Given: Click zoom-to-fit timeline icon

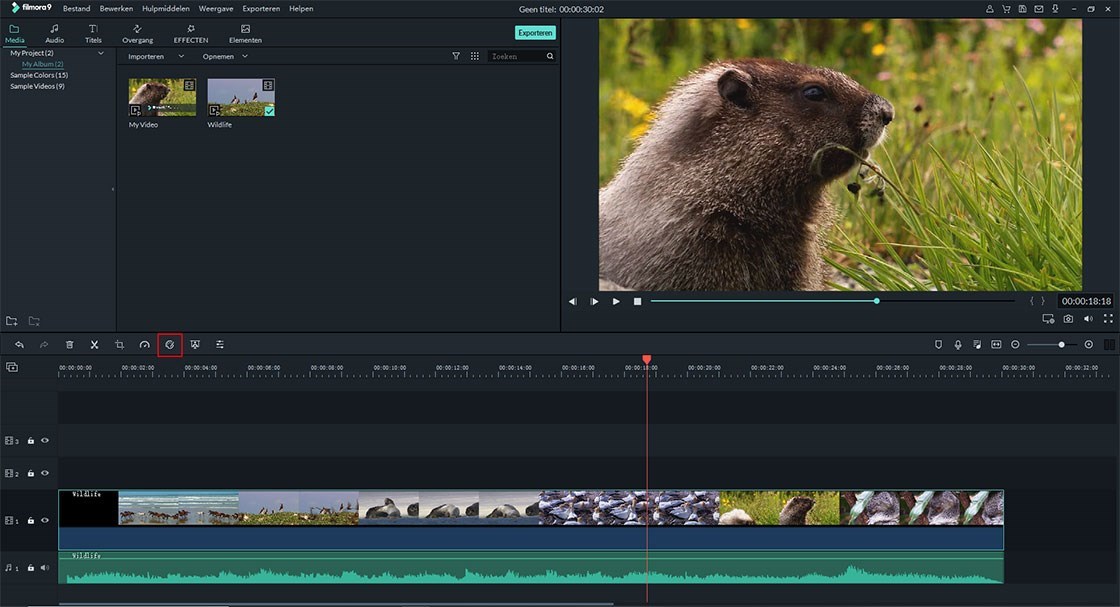Looking at the screenshot, I should click(996, 345).
